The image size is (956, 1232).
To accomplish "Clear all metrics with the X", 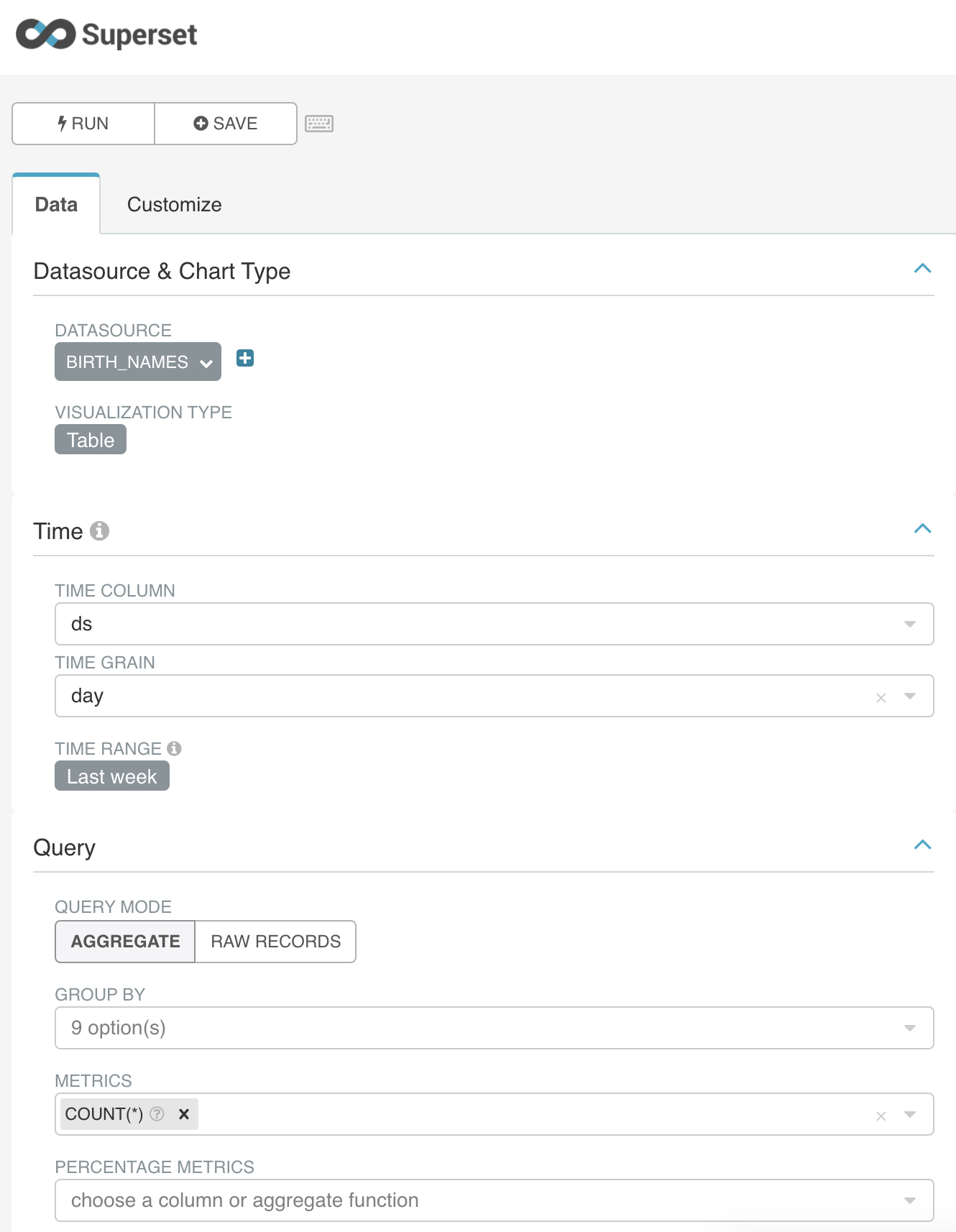I will (881, 1116).
